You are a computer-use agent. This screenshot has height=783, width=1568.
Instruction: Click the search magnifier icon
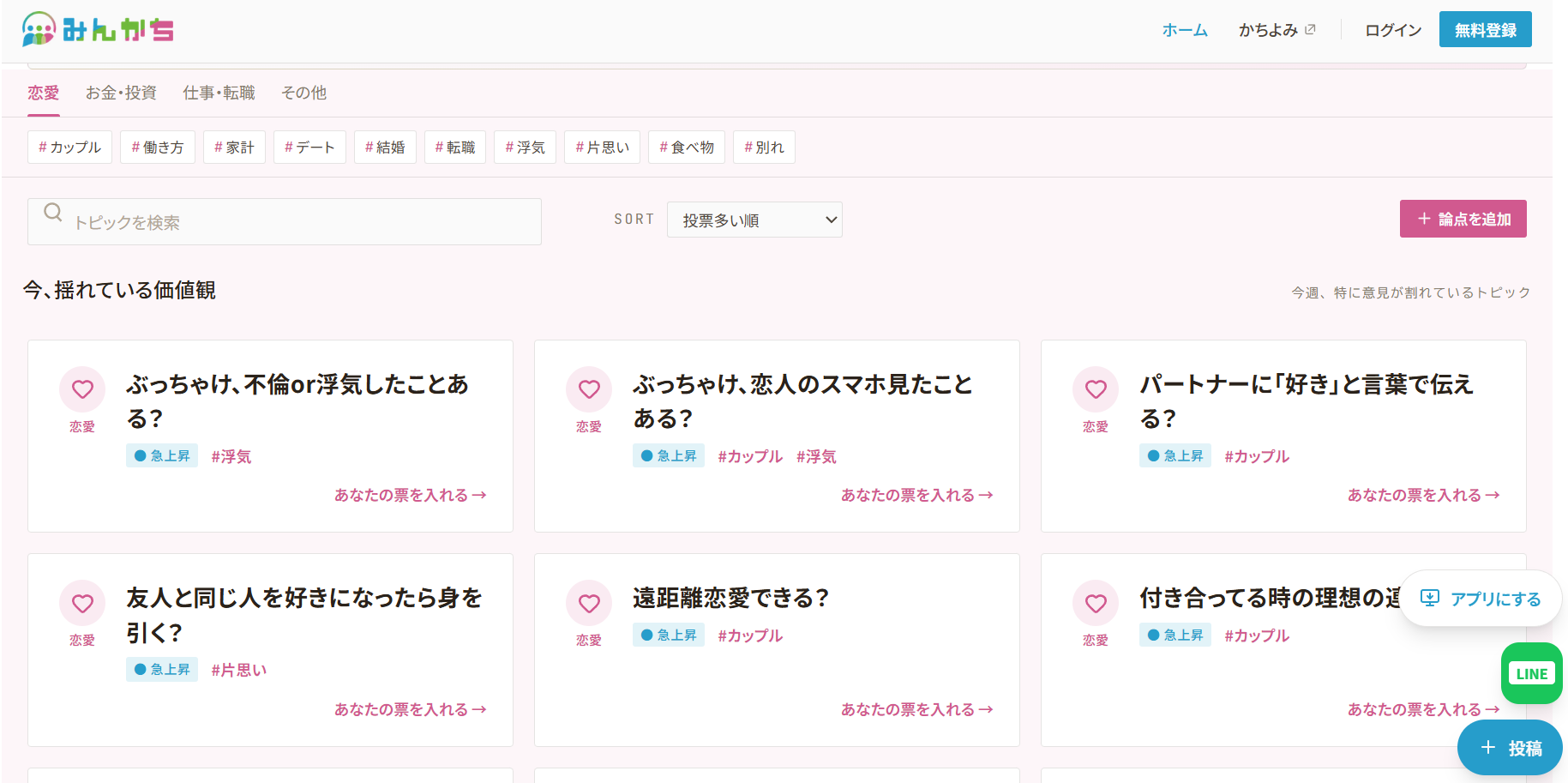coord(53,212)
